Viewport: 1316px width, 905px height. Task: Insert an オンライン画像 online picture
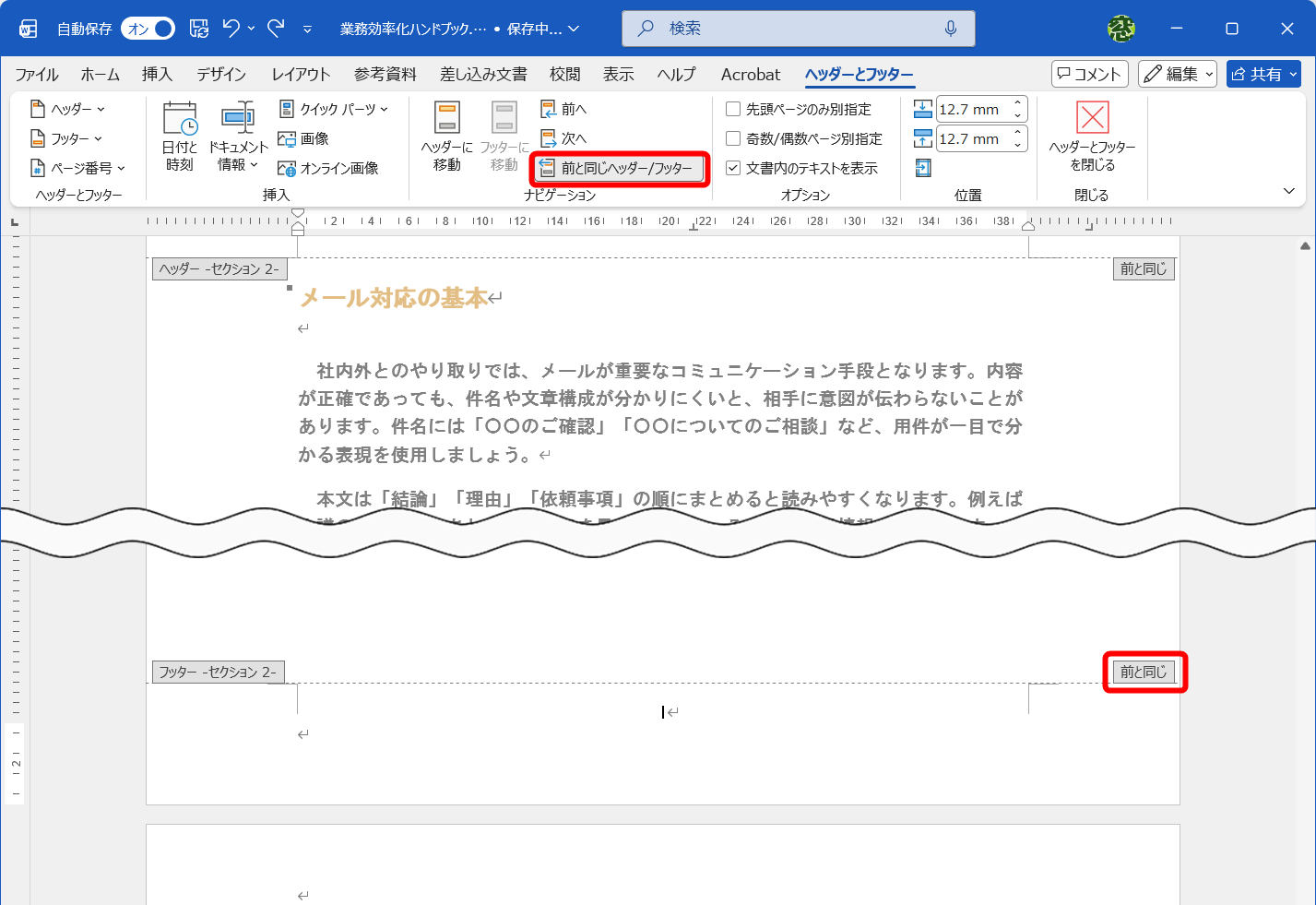tap(328, 168)
